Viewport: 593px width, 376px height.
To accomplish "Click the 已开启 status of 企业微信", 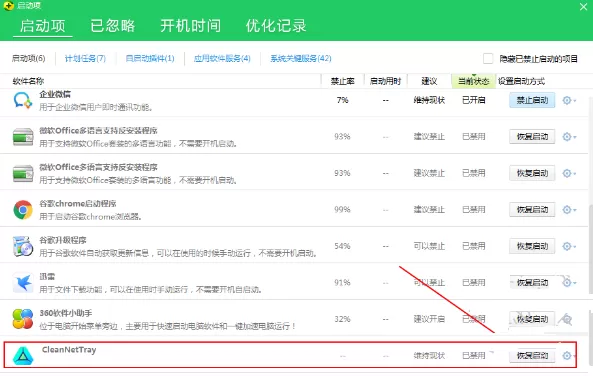I will [473, 100].
